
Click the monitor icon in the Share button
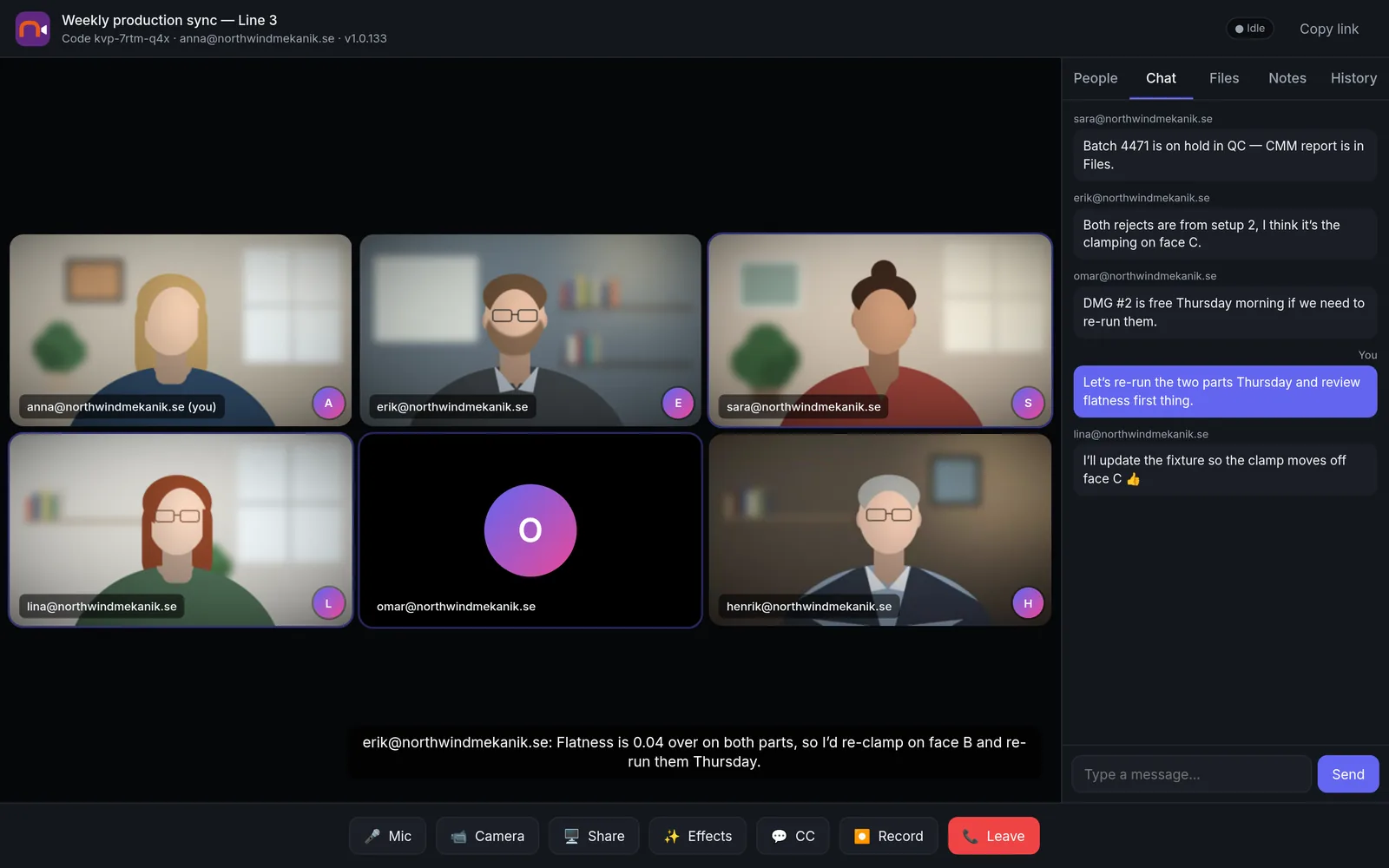pos(571,836)
